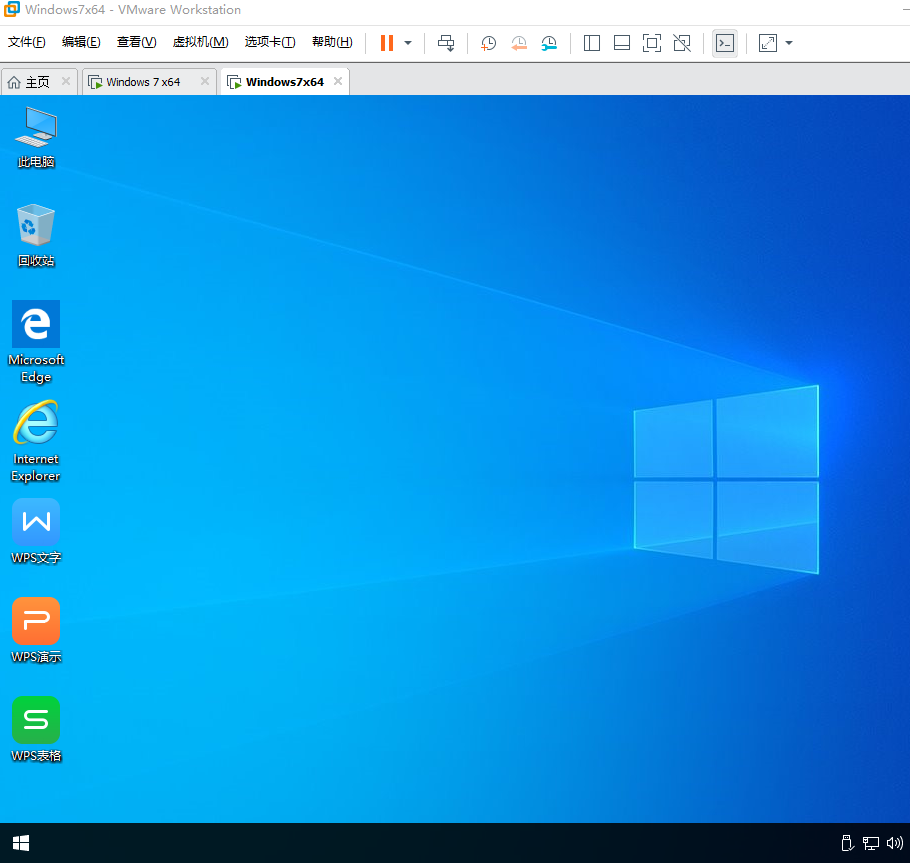The width and height of the screenshot is (910, 863).
Task: Toggle the thumbnail bar view
Action: click(x=622, y=43)
